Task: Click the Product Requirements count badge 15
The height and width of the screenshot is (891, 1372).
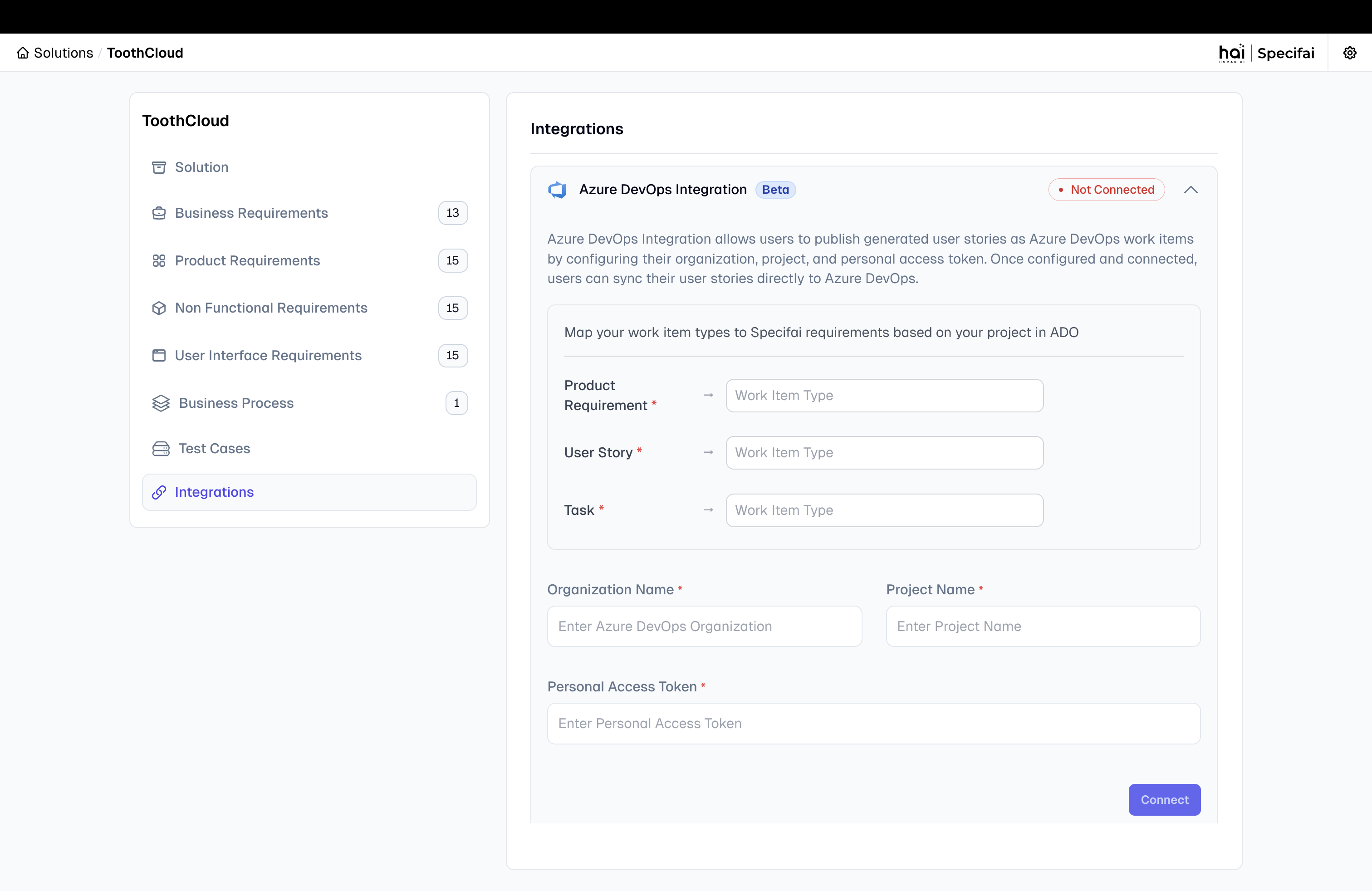Action: tap(452, 260)
